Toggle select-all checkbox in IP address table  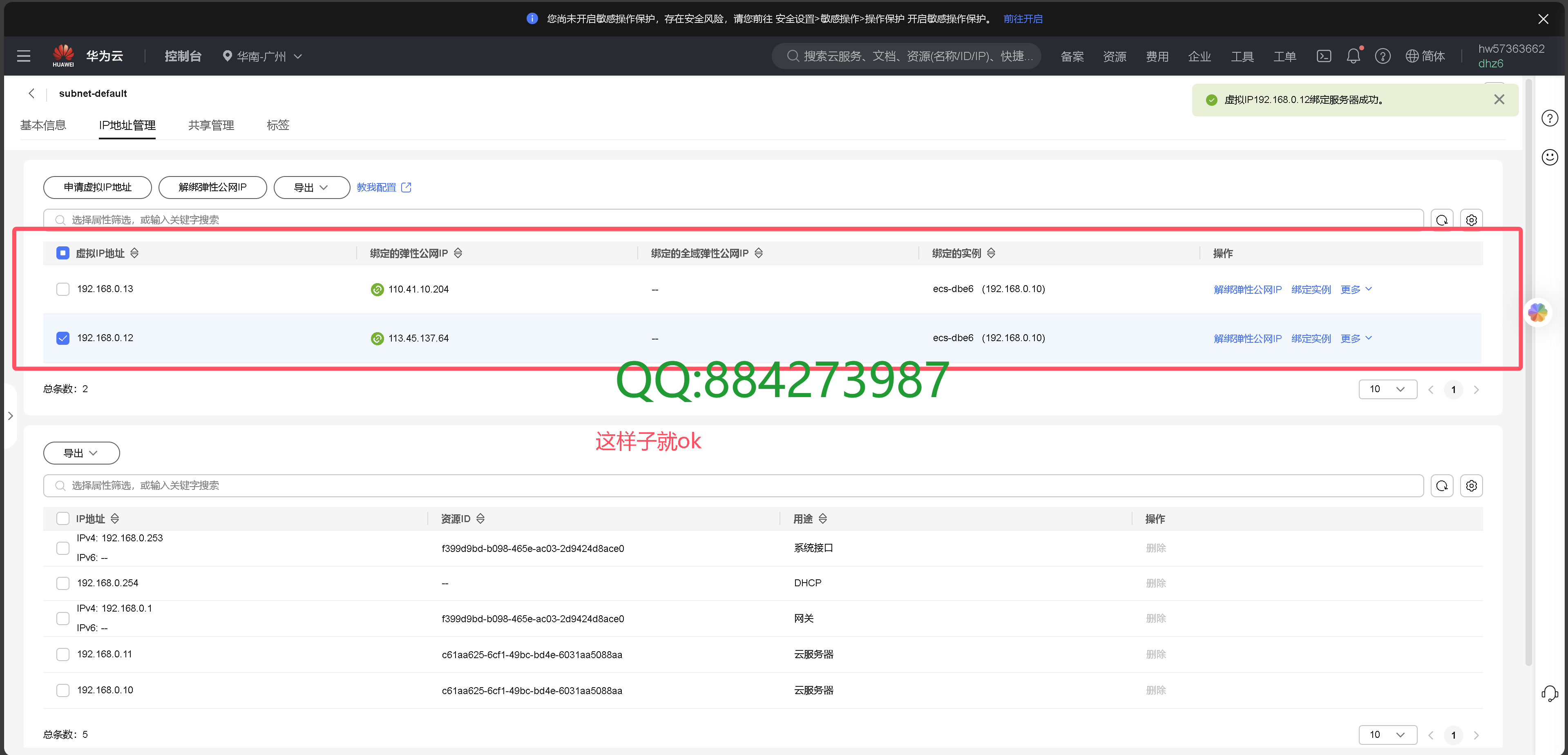(63, 518)
